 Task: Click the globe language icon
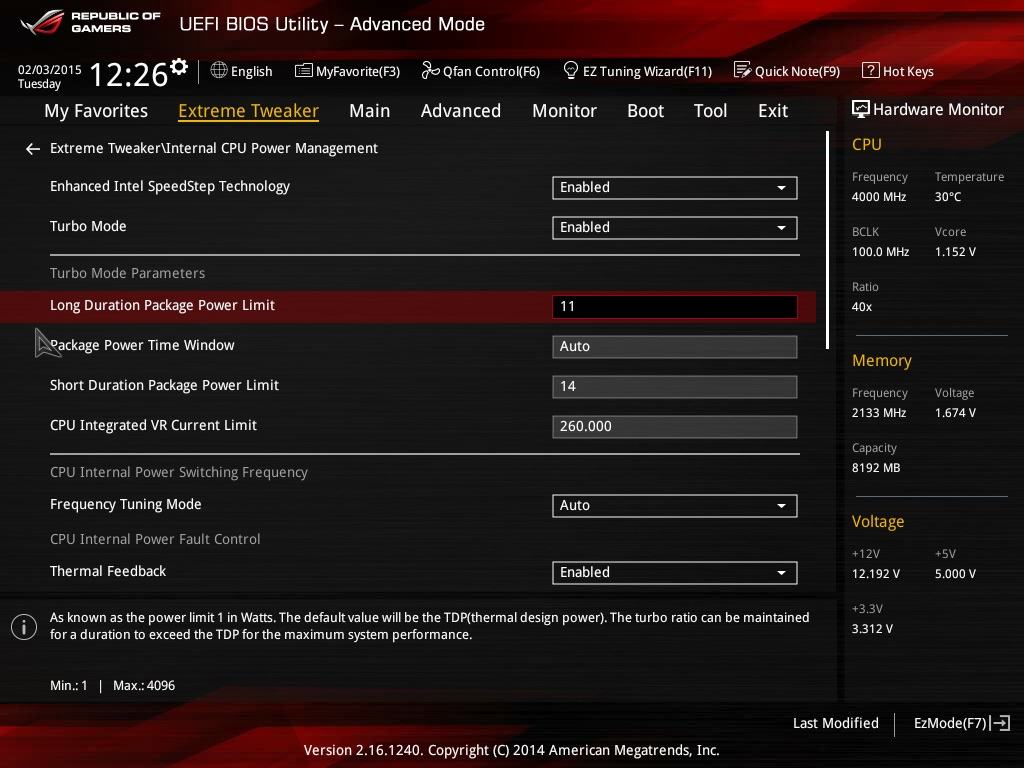[219, 70]
